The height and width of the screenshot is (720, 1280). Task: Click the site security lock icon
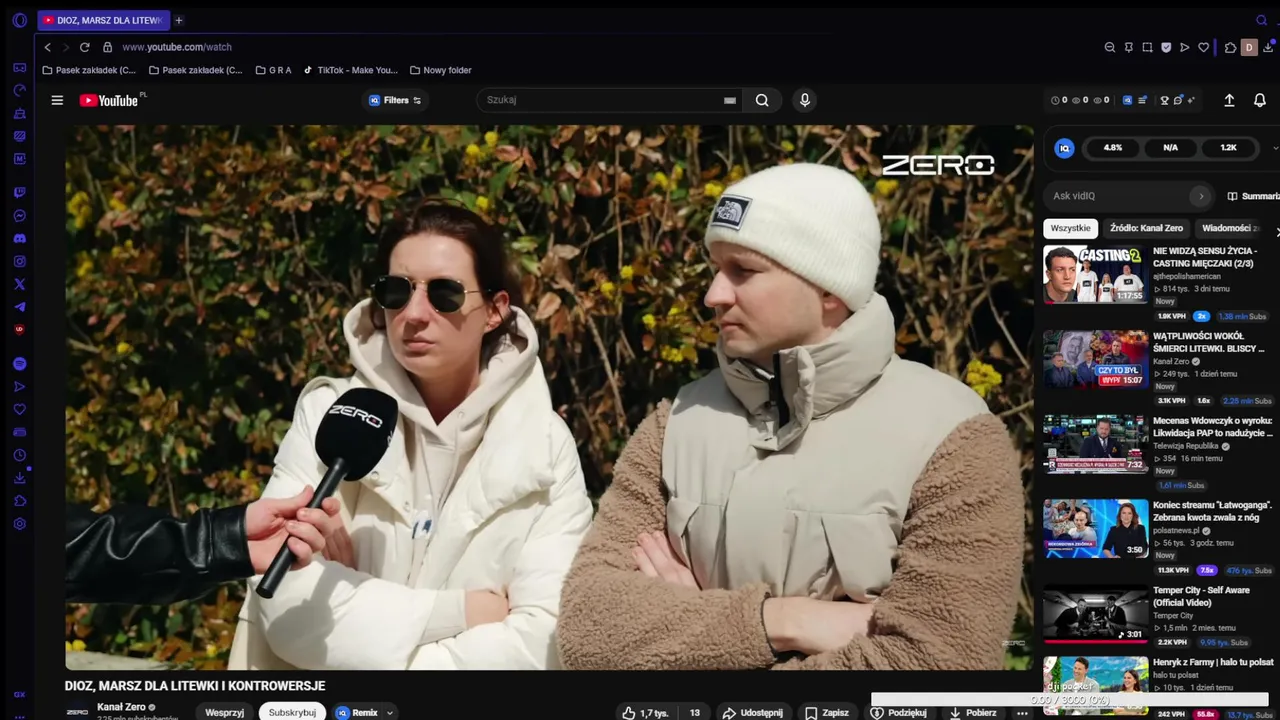point(107,47)
